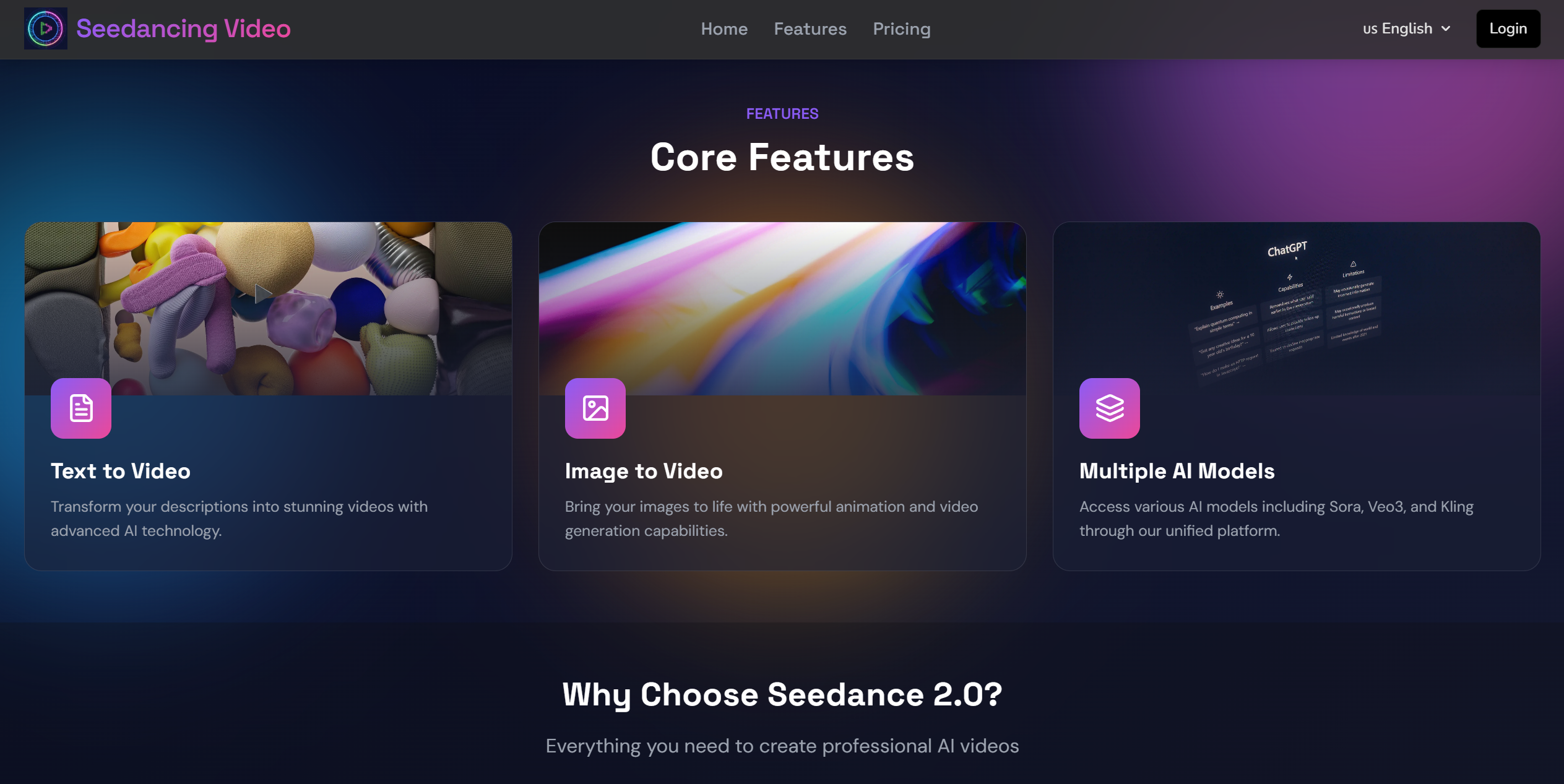Screen dimensions: 1564x784
Task: Open the Features navigation item
Action: tap(810, 28)
